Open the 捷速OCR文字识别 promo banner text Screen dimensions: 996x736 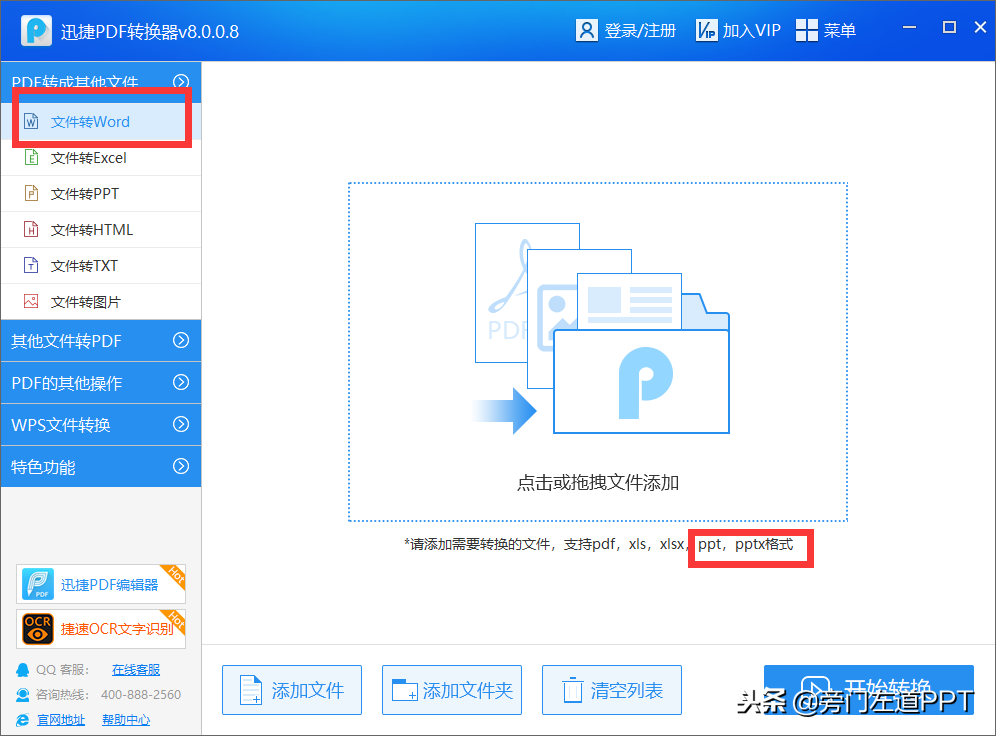[117, 629]
